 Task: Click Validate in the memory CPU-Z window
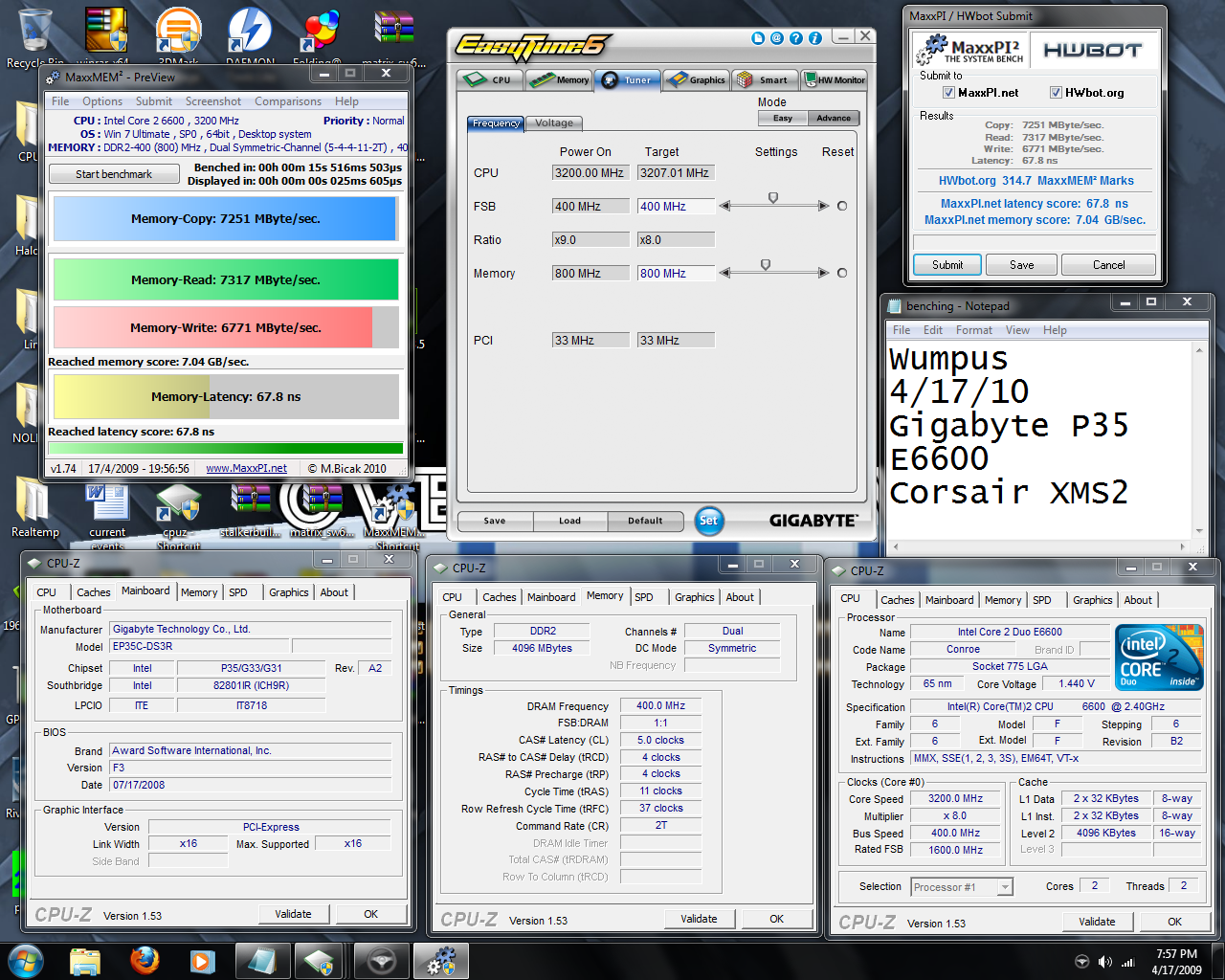tap(699, 919)
